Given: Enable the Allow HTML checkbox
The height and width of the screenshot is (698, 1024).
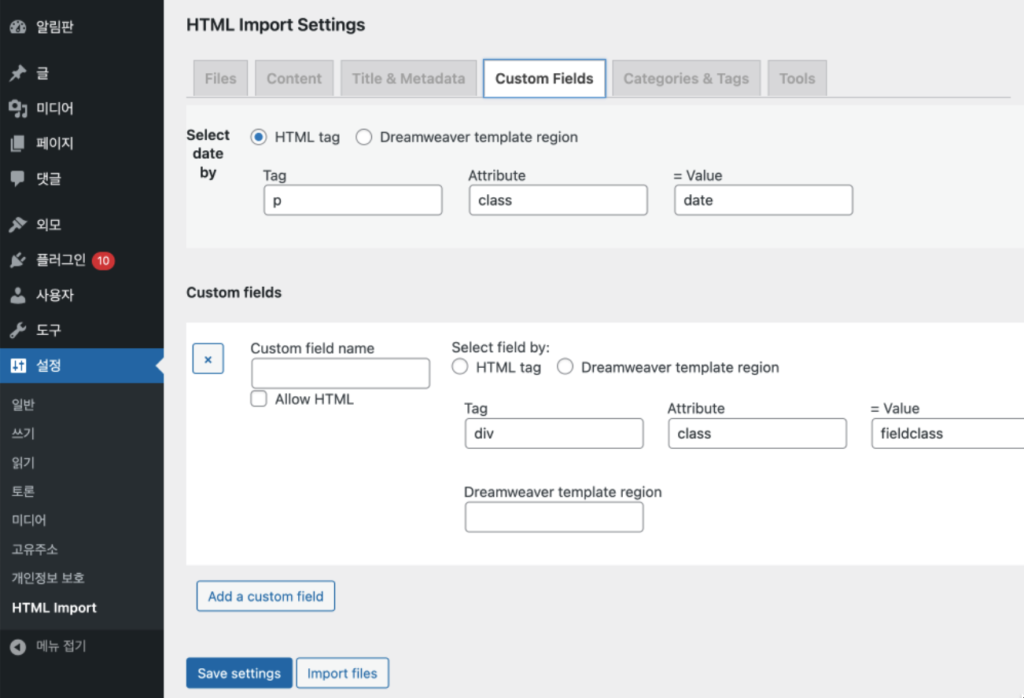Looking at the screenshot, I should (x=259, y=399).
